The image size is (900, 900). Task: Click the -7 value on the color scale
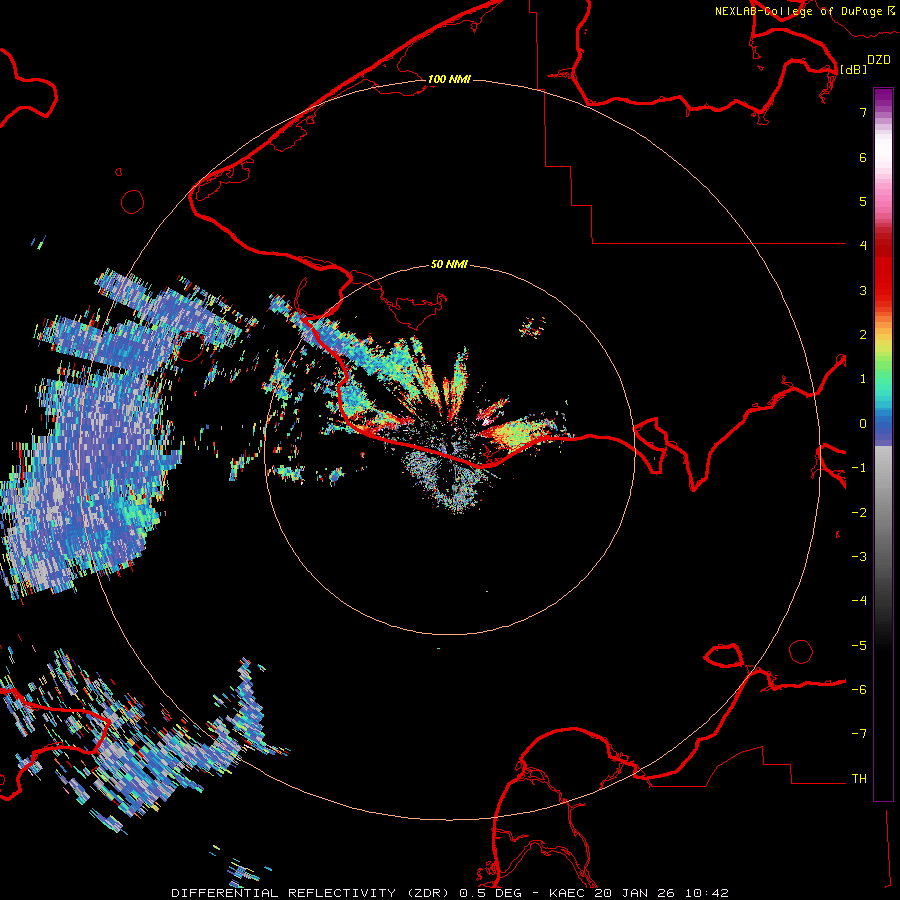(859, 734)
